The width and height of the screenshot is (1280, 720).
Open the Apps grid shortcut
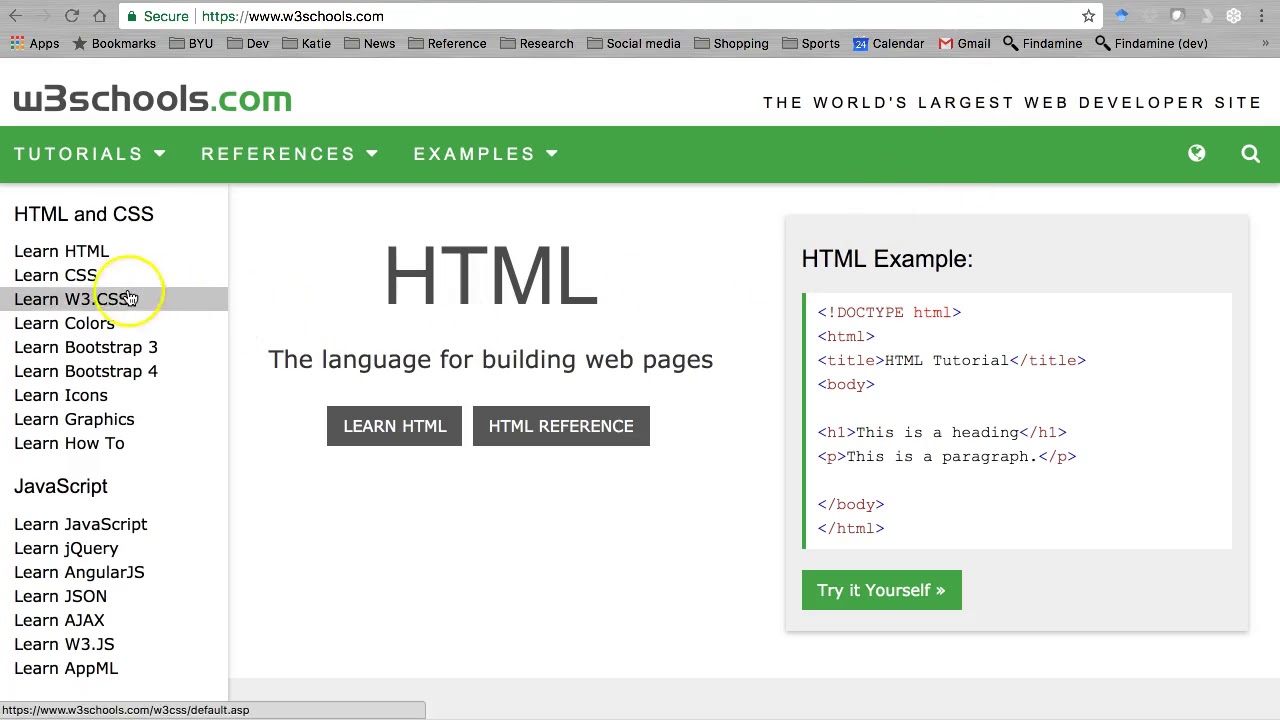coord(35,43)
